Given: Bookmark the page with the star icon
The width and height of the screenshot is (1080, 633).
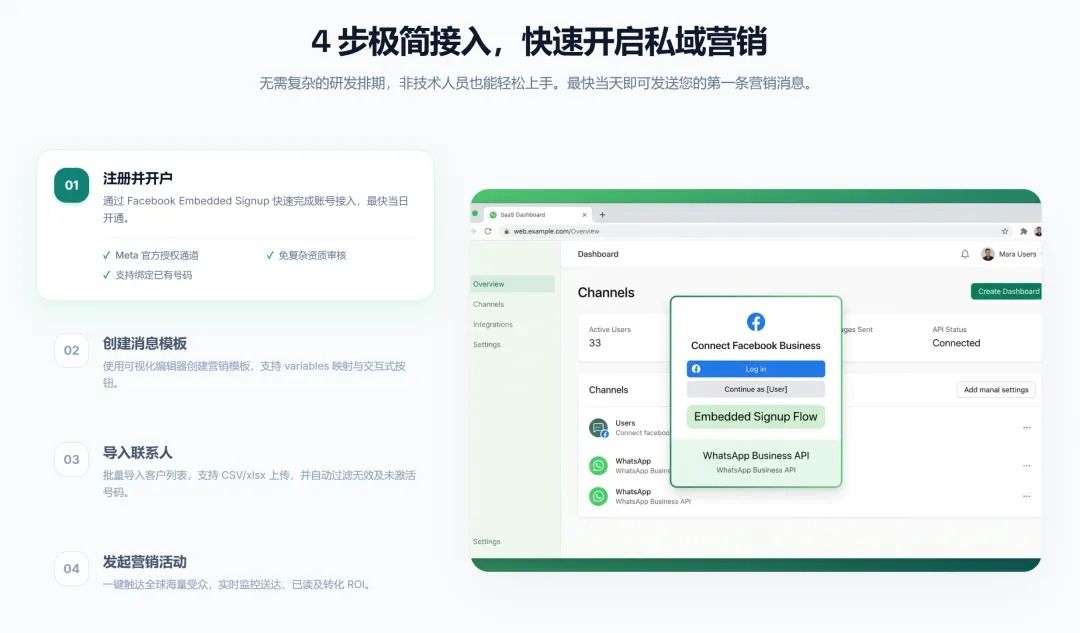Looking at the screenshot, I should (x=1005, y=231).
